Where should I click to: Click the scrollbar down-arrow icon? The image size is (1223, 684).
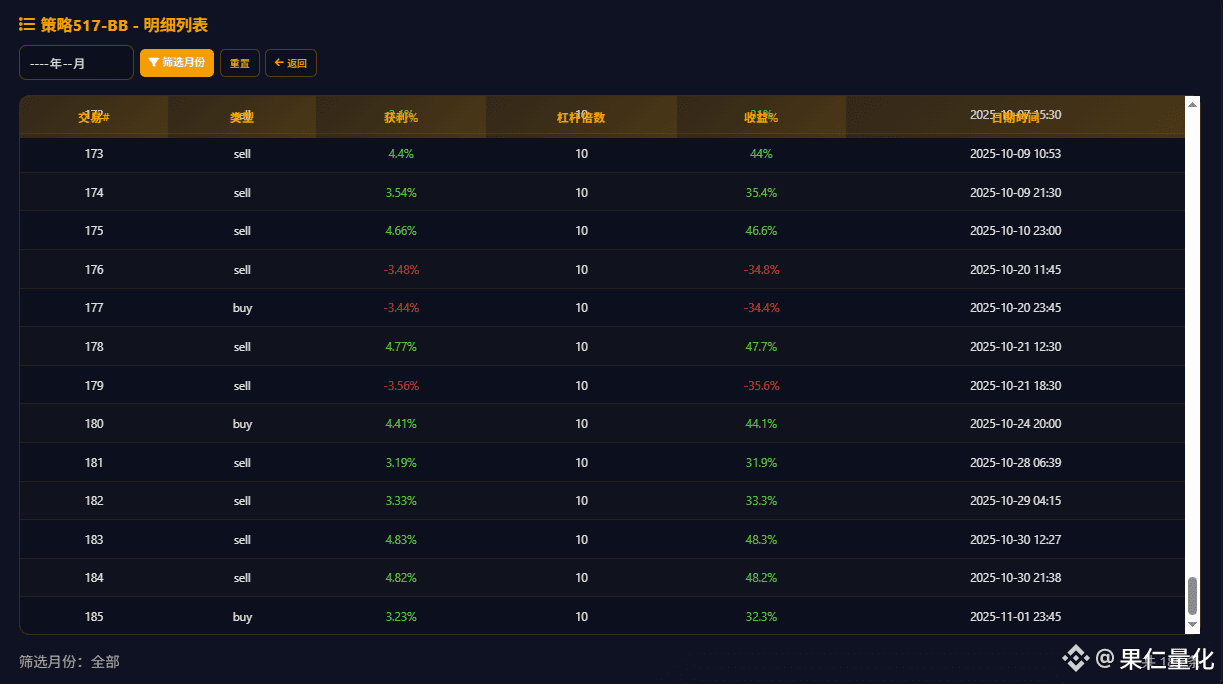1191,626
